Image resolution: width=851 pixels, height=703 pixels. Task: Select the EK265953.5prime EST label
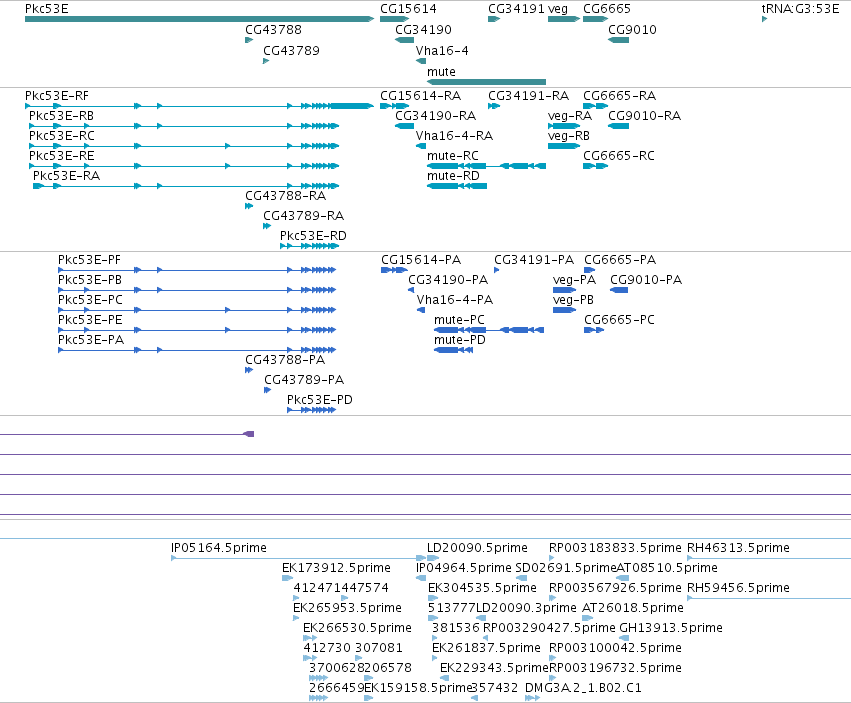pyautogui.click(x=347, y=608)
